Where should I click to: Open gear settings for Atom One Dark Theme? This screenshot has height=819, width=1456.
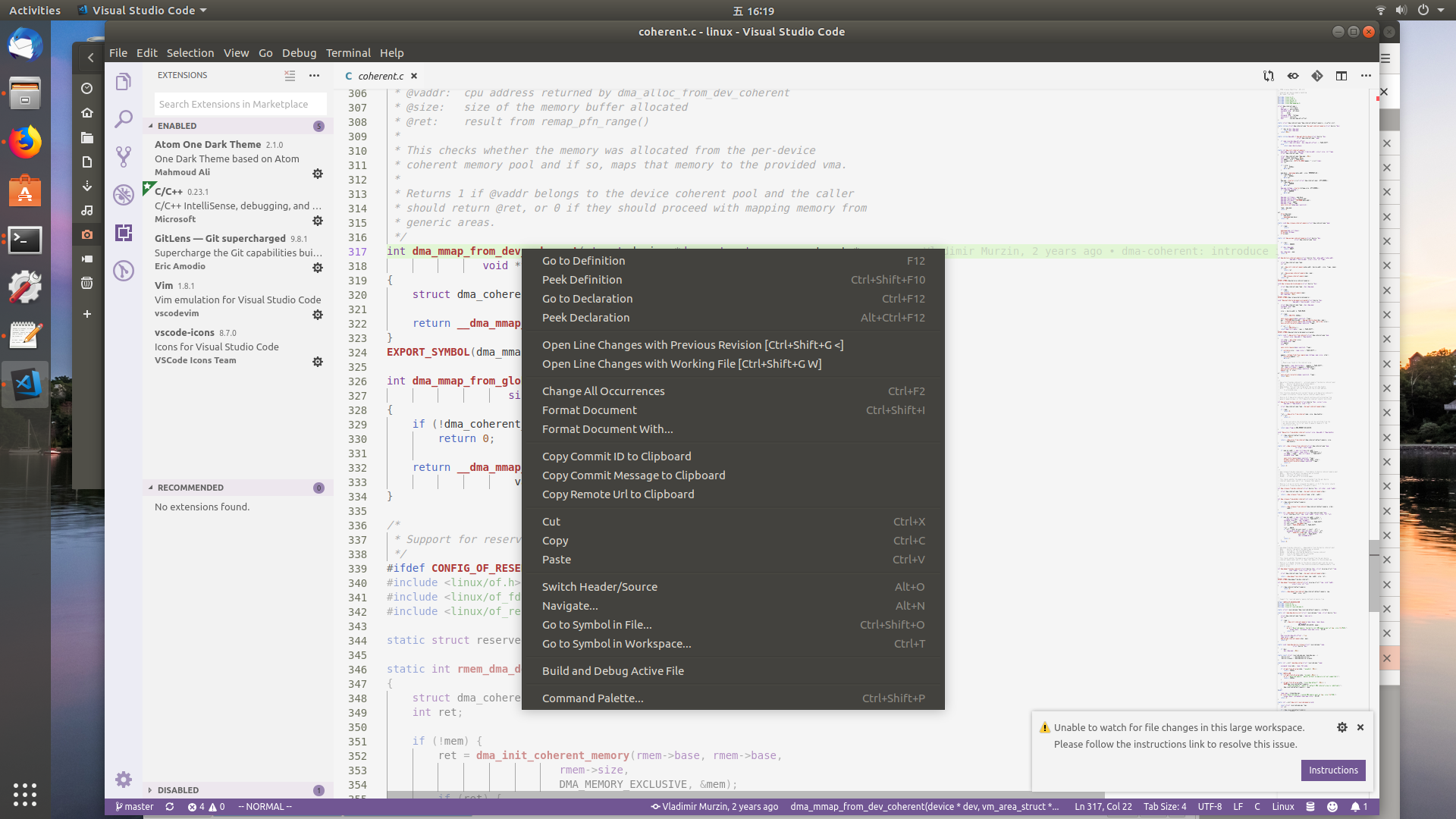tap(318, 174)
